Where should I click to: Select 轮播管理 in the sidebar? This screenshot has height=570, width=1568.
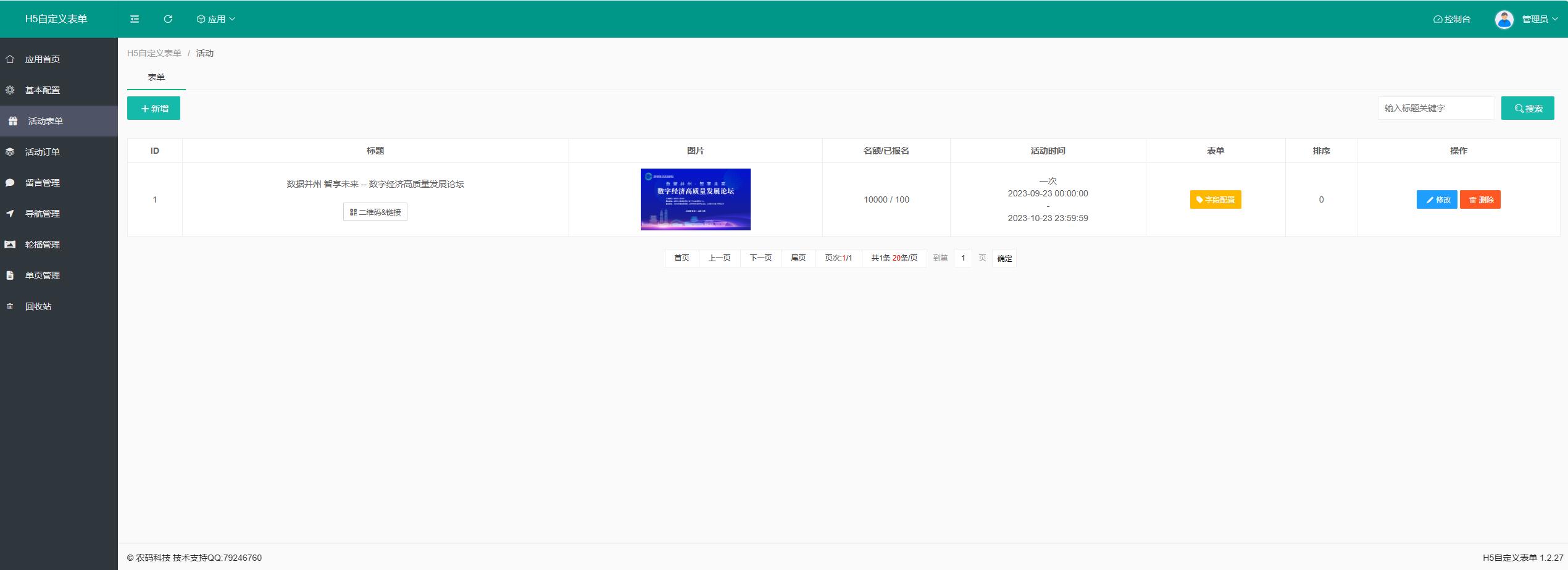pyautogui.click(x=42, y=244)
